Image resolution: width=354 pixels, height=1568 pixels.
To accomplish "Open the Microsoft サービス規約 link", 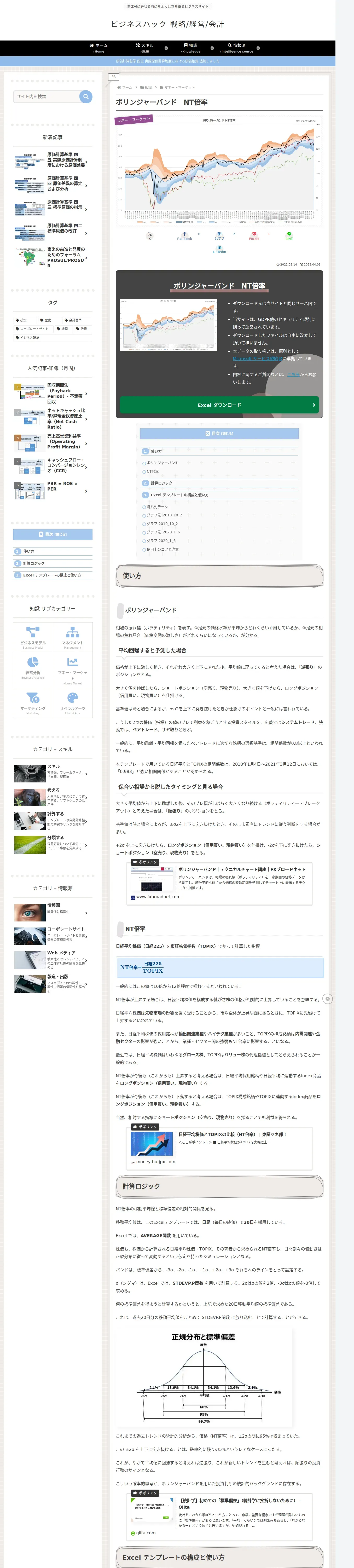I will [x=257, y=359].
